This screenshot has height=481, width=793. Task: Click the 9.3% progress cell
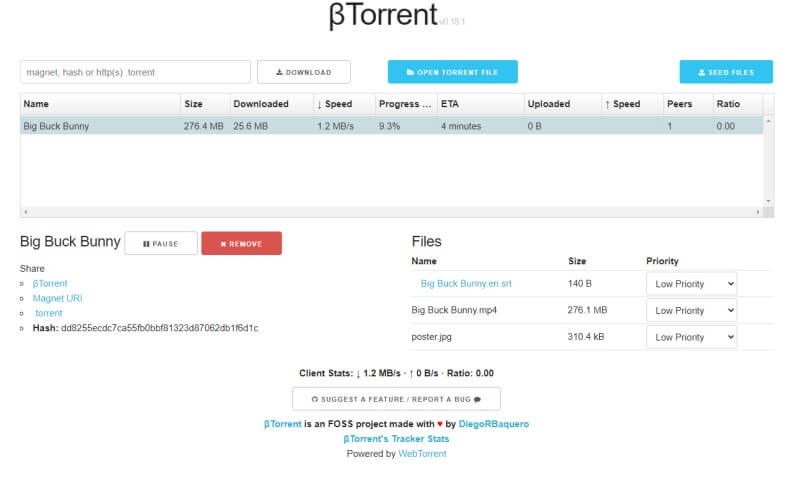[389, 126]
